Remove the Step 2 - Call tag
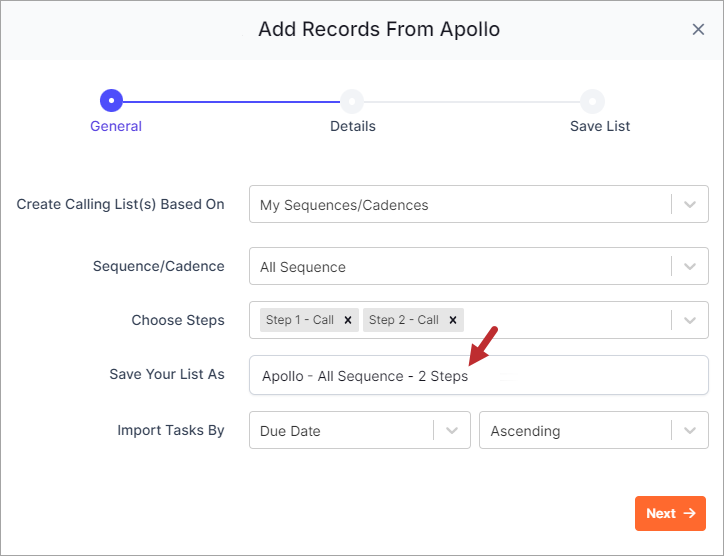Image resolution: width=724 pixels, height=556 pixels. point(453,320)
